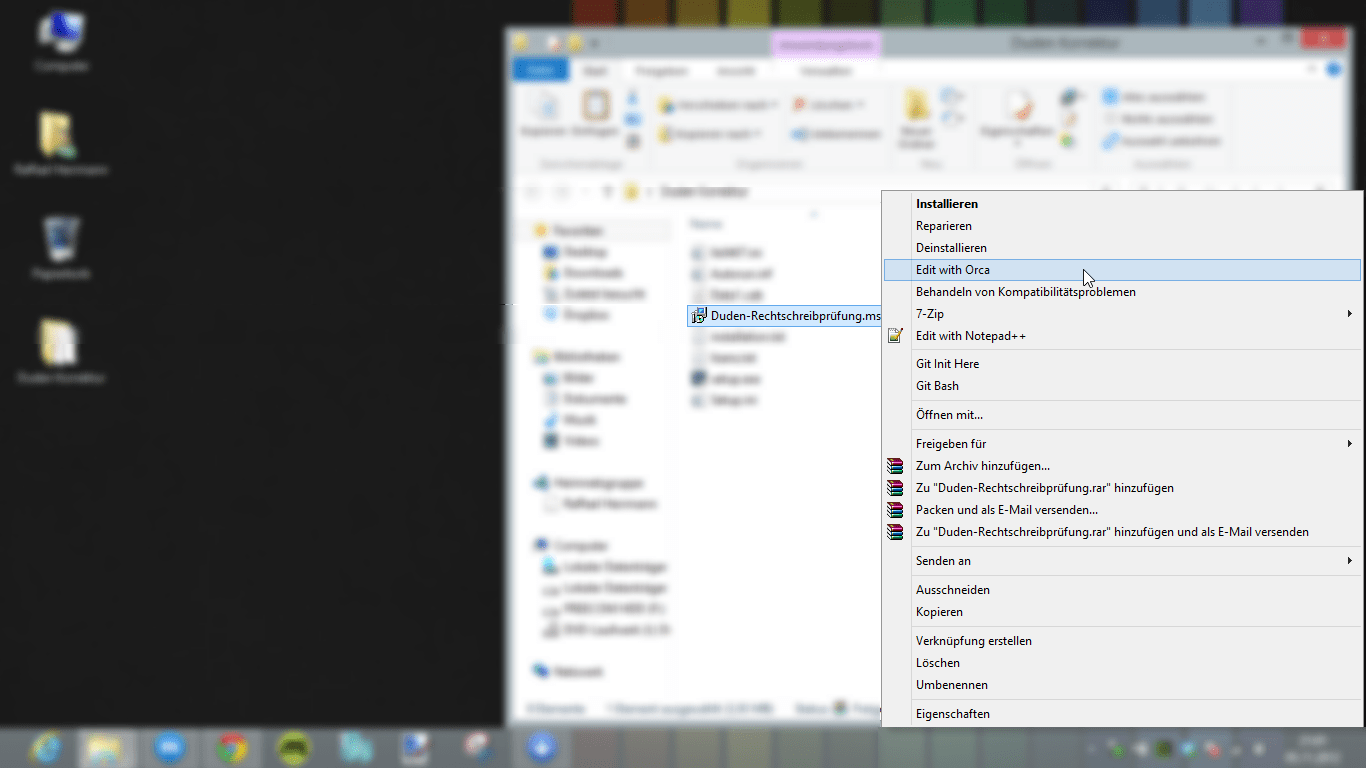Select Löschen to delete the file
Screen dimensions: 1366x768
click(x=1121, y=663)
